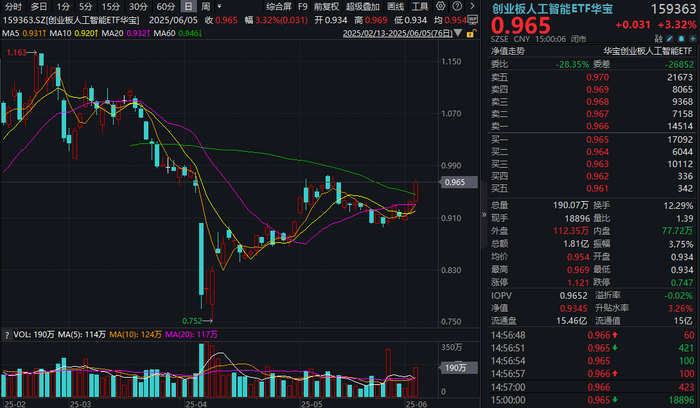Click the 0.965 current price axis marker
Screen dimensions: 700x408
454,182
